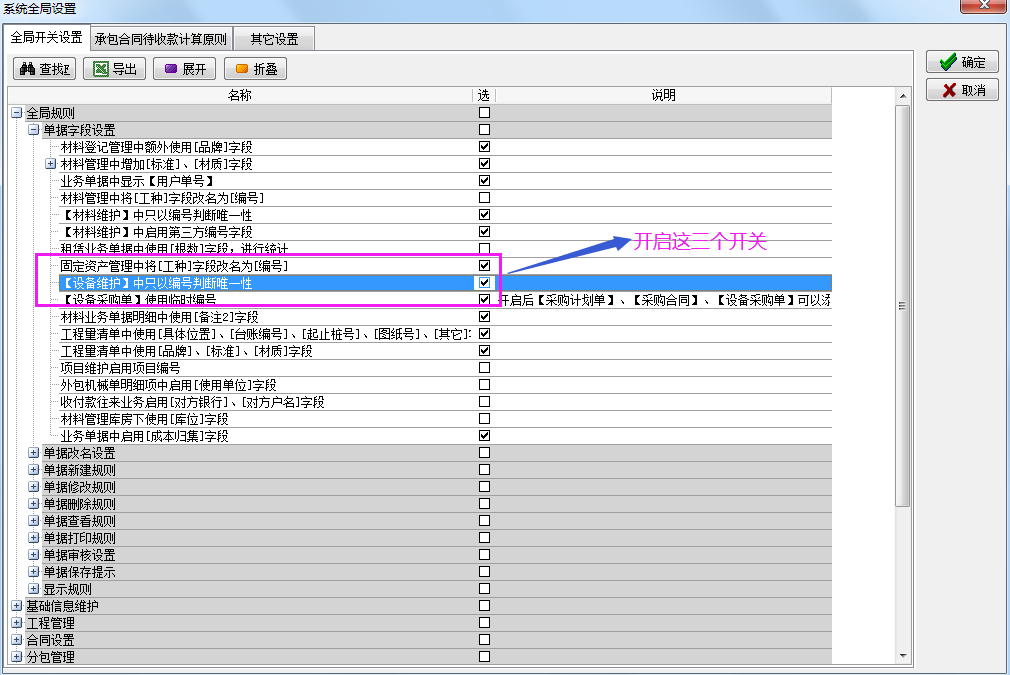Viewport: 1010px width, 675px height.
Task: Switch to 承包合同待收款计算原则 tab
Action: click(161, 40)
